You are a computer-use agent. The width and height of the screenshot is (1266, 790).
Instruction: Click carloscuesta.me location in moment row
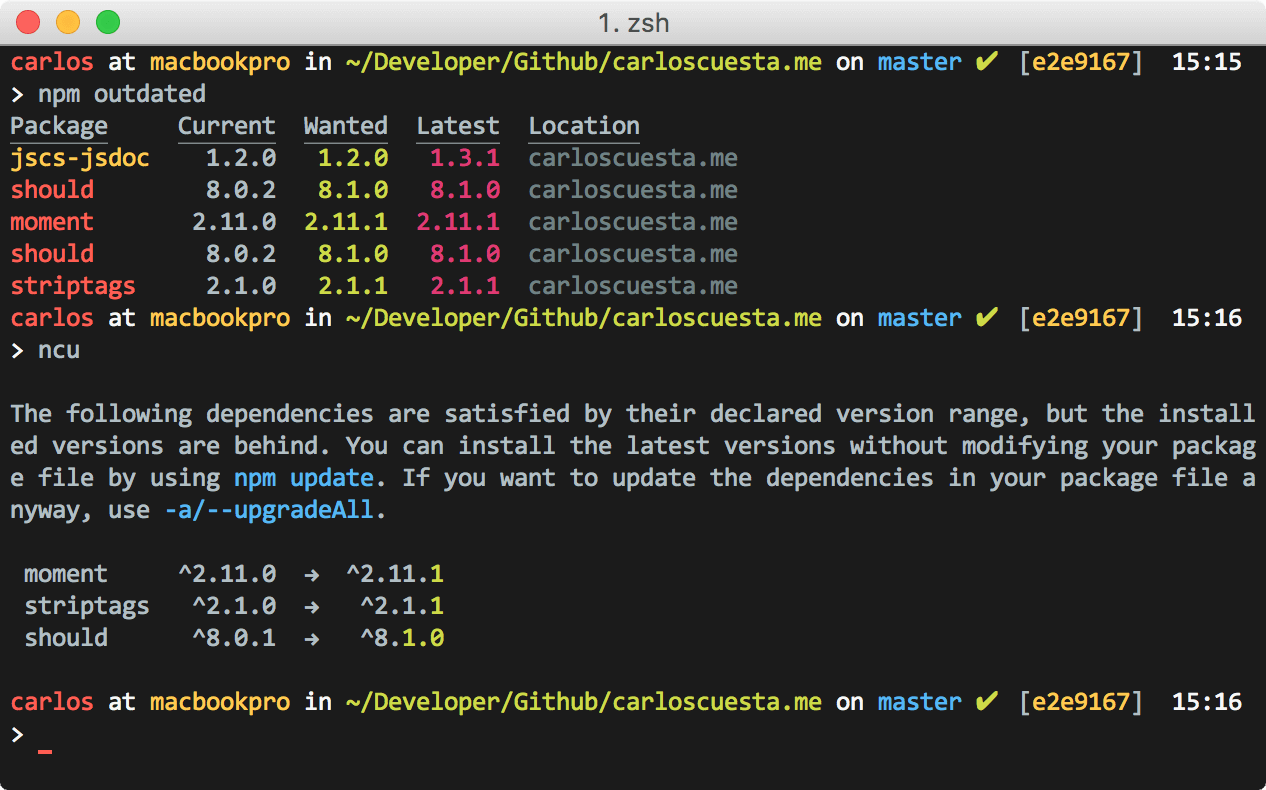633,222
